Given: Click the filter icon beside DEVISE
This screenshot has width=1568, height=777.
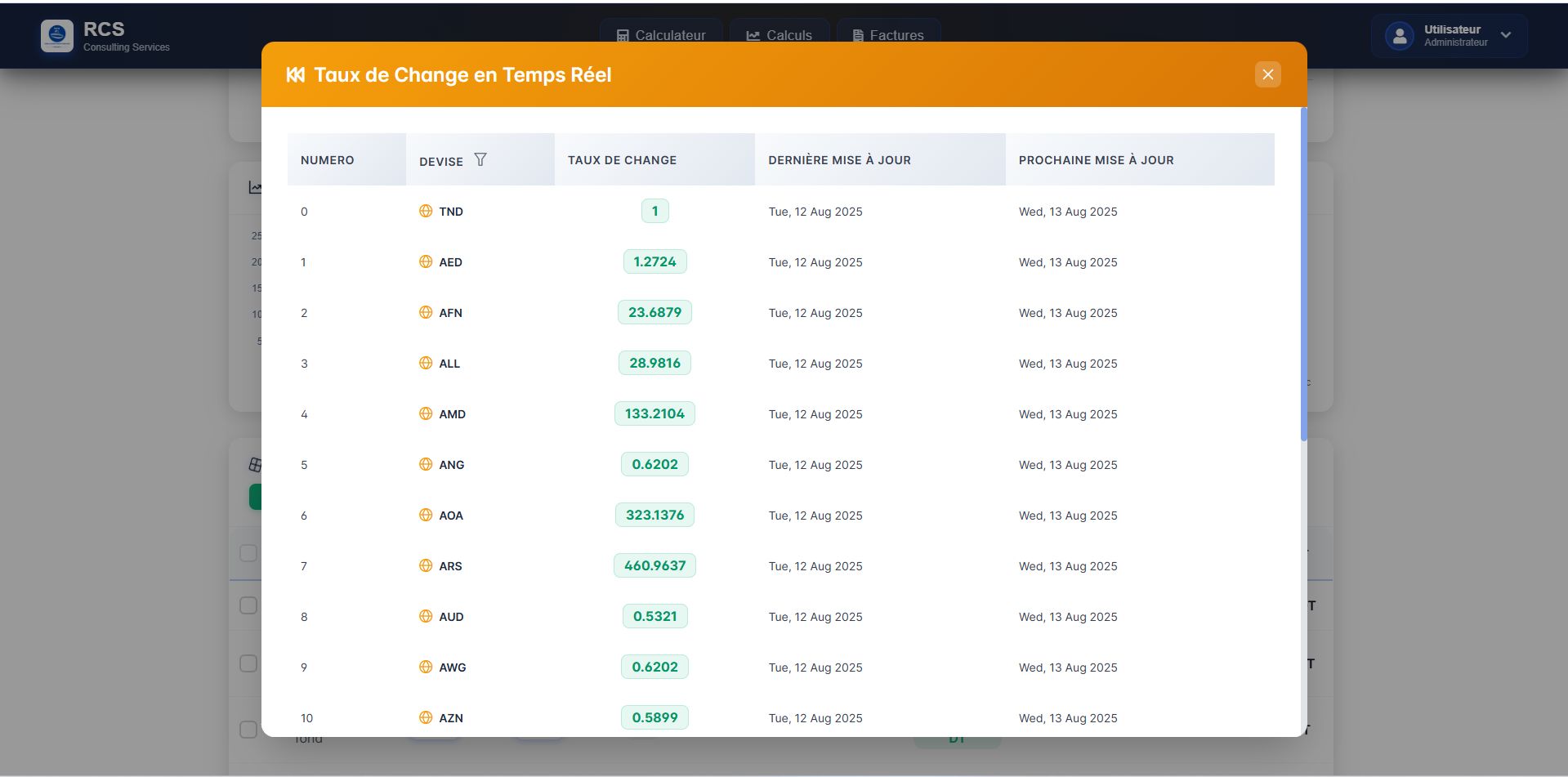Looking at the screenshot, I should 480,159.
